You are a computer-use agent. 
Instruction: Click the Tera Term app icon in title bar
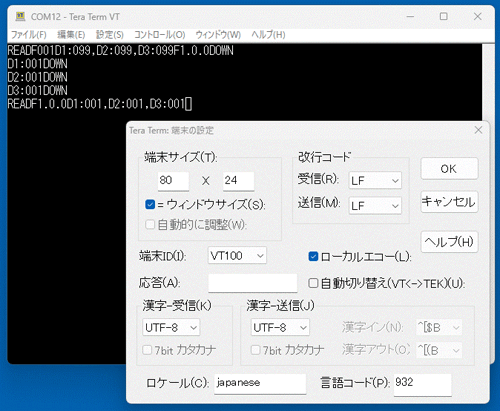20,16
